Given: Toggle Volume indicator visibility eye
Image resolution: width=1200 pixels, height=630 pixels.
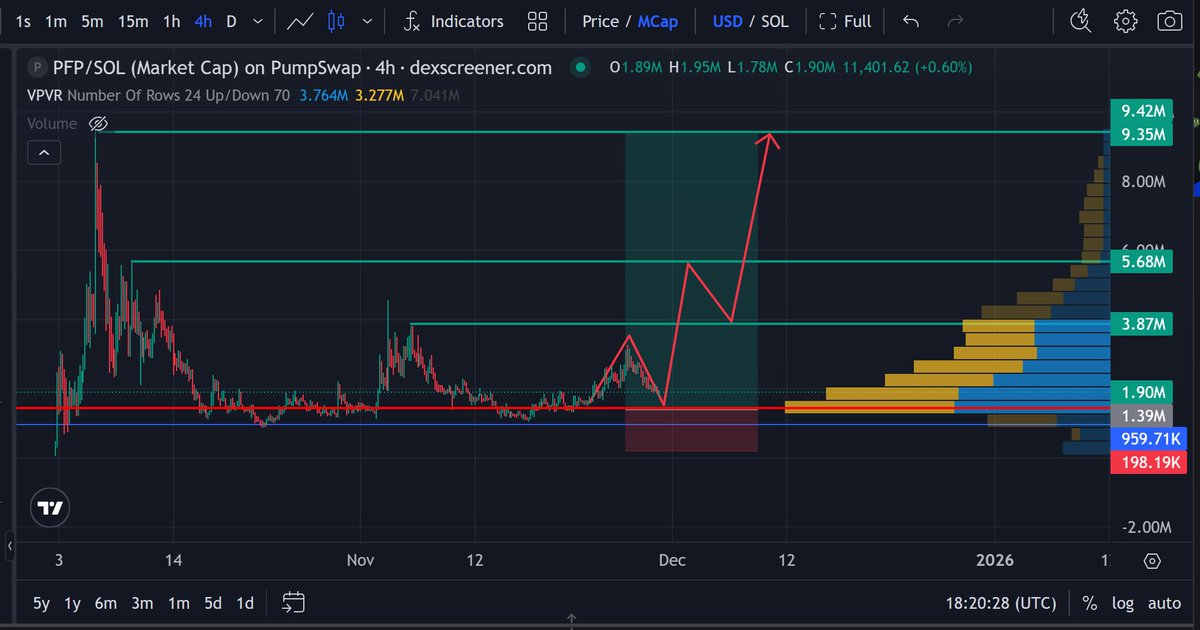Looking at the screenshot, I should click(98, 124).
